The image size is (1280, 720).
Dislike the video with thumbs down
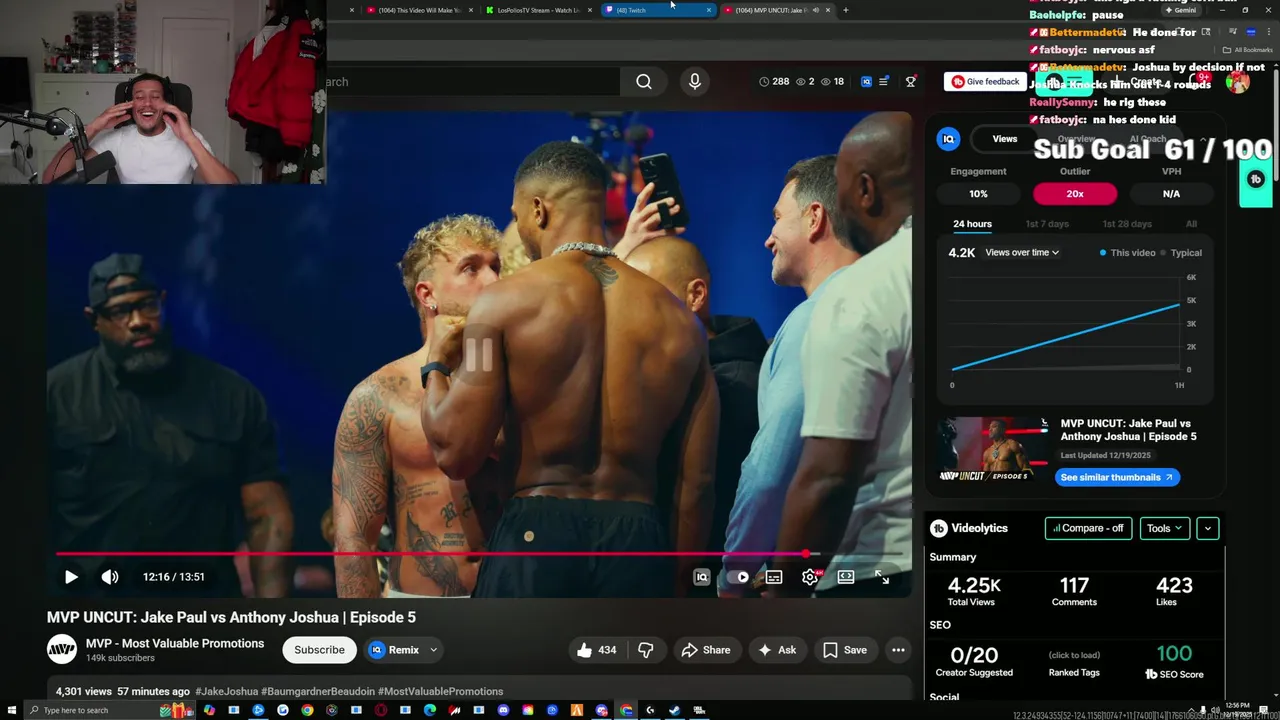(646, 650)
